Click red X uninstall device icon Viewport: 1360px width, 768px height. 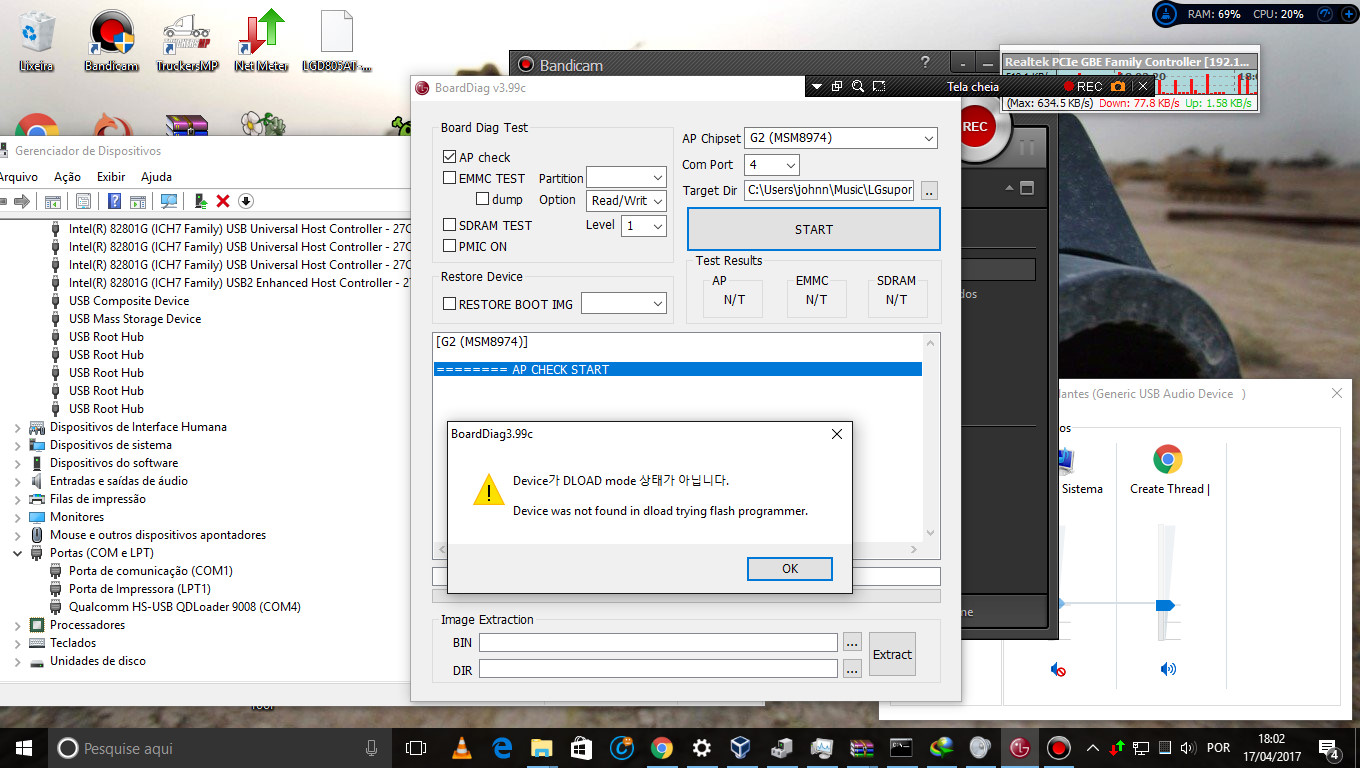tap(223, 201)
